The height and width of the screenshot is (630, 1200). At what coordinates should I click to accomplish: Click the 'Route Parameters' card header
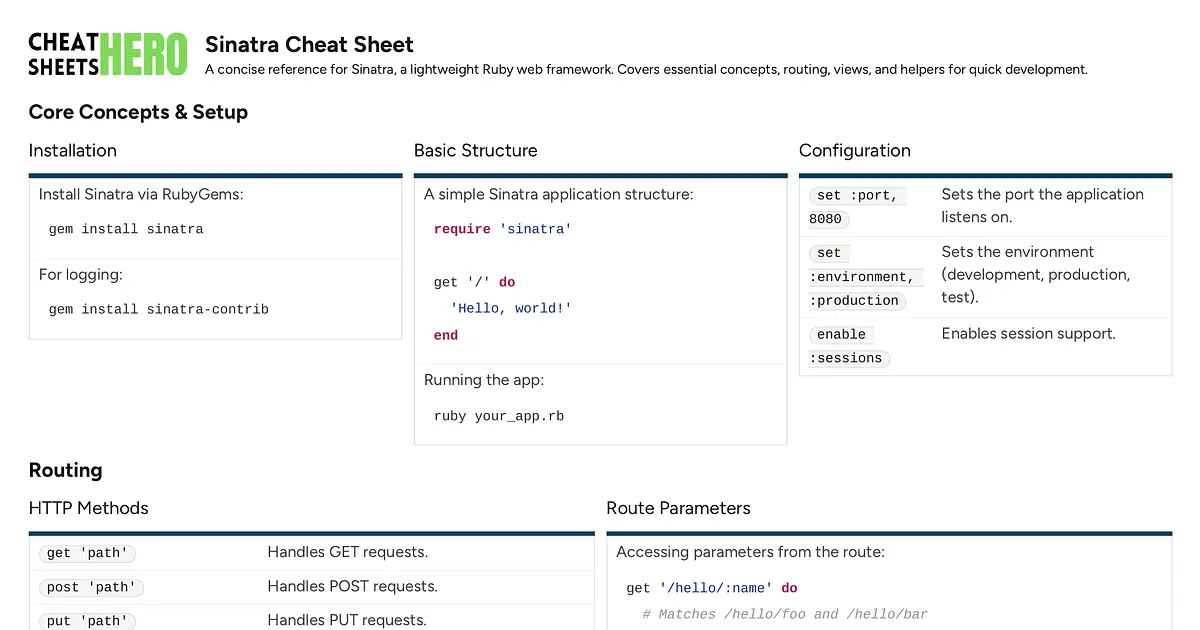[x=679, y=508]
